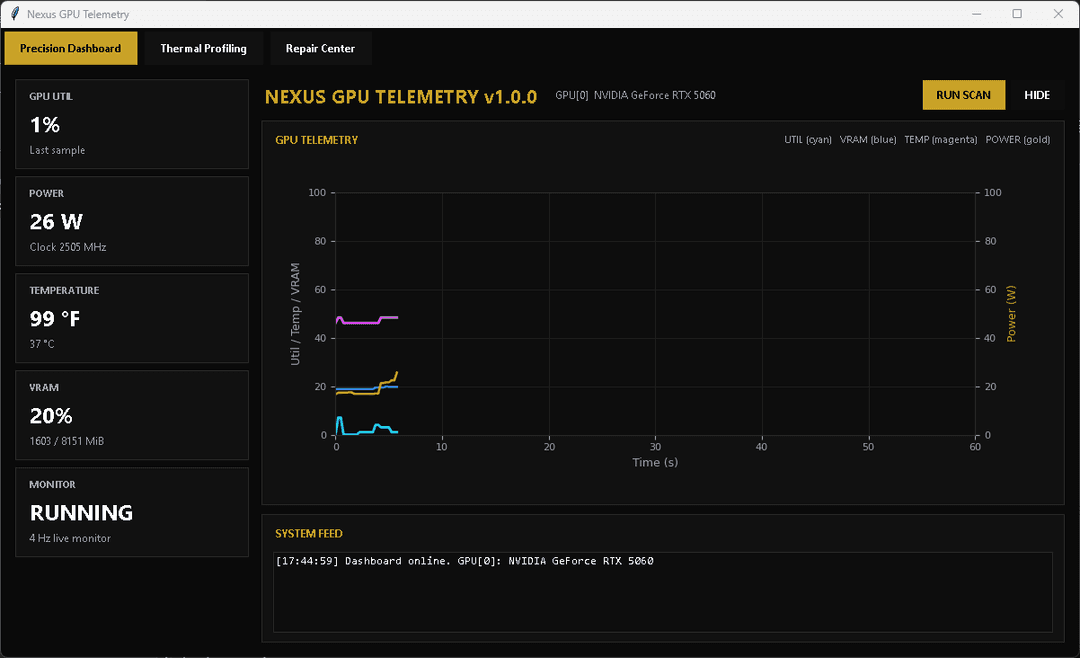Viewport: 1080px width, 658px height.
Task: Switch to the Precision Dashboard tab
Action: click(x=71, y=48)
